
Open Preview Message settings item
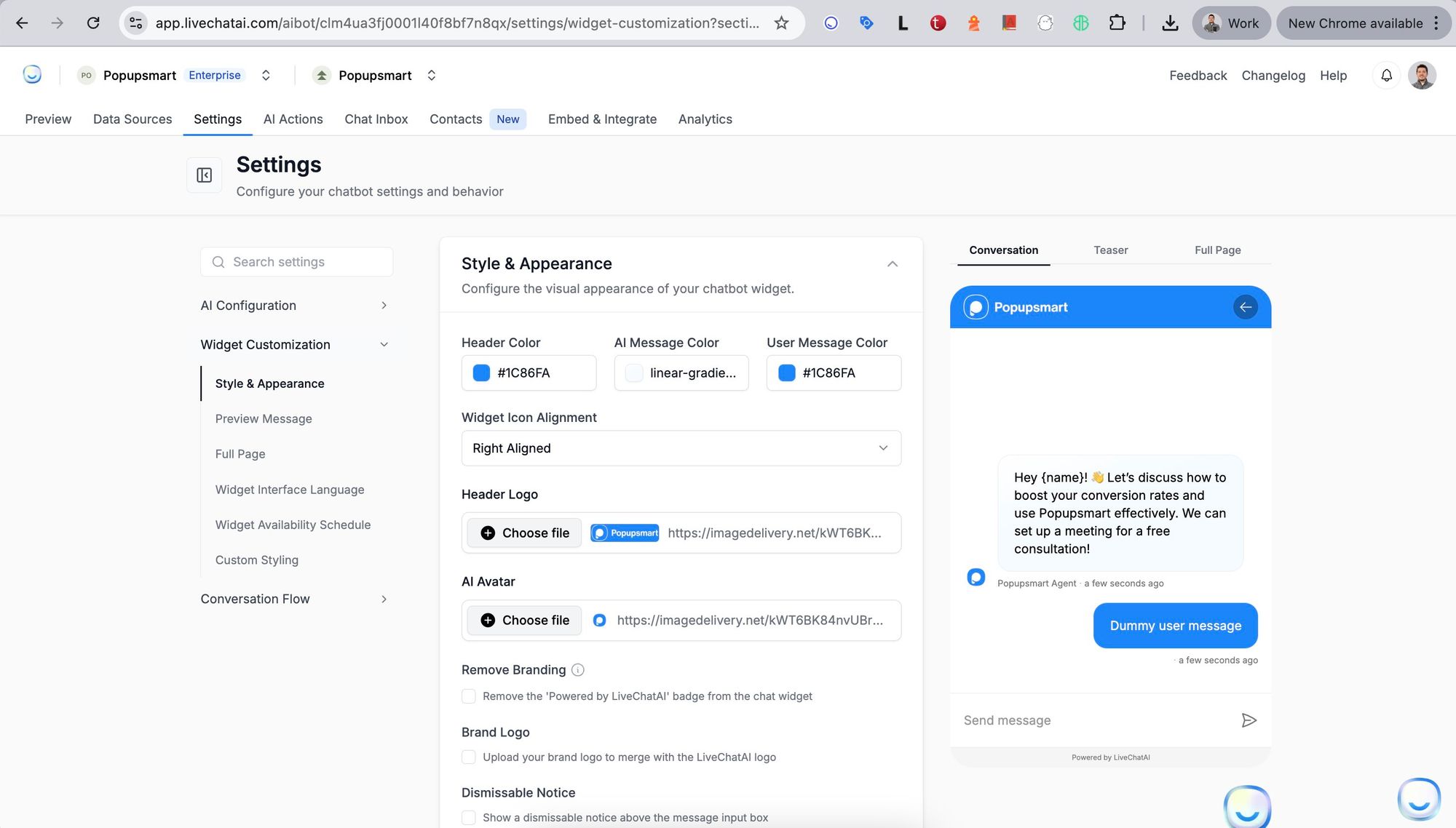coord(264,419)
